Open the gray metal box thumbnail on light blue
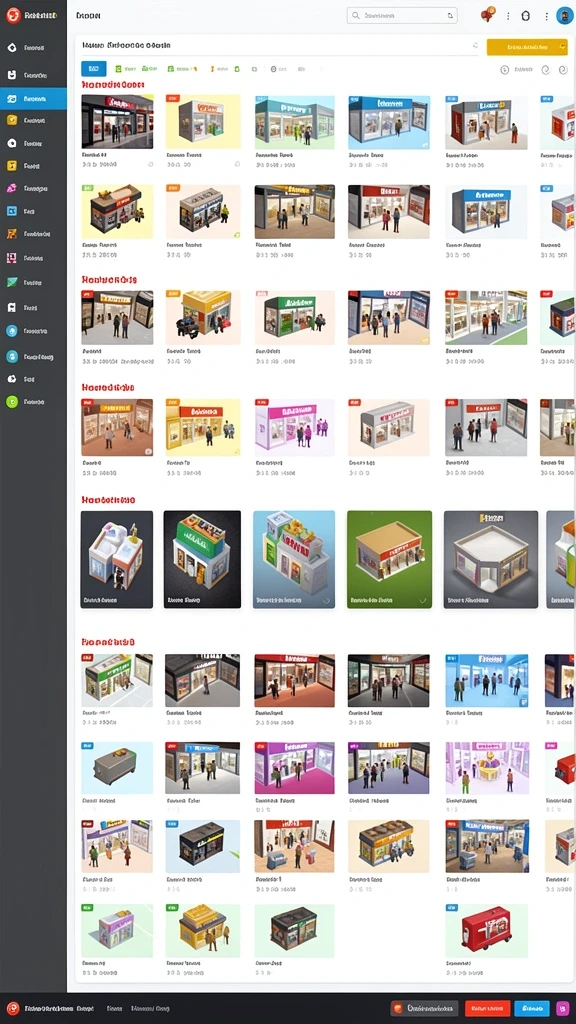The image size is (576, 1024). coord(118,768)
